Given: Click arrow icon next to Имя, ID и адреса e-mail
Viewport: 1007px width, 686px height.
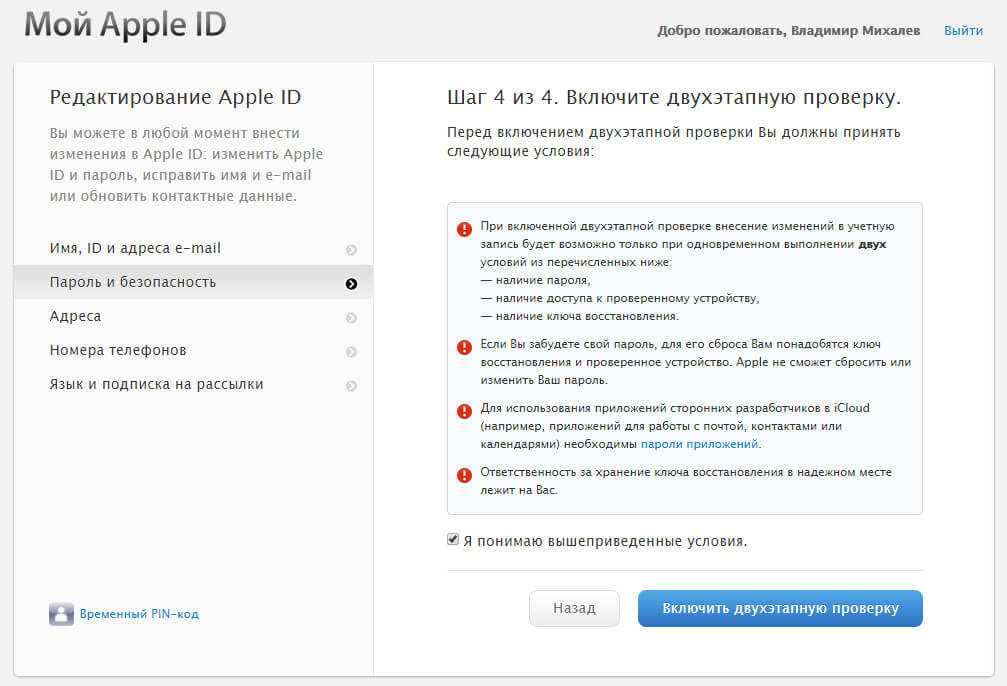Looking at the screenshot, I should [x=351, y=250].
